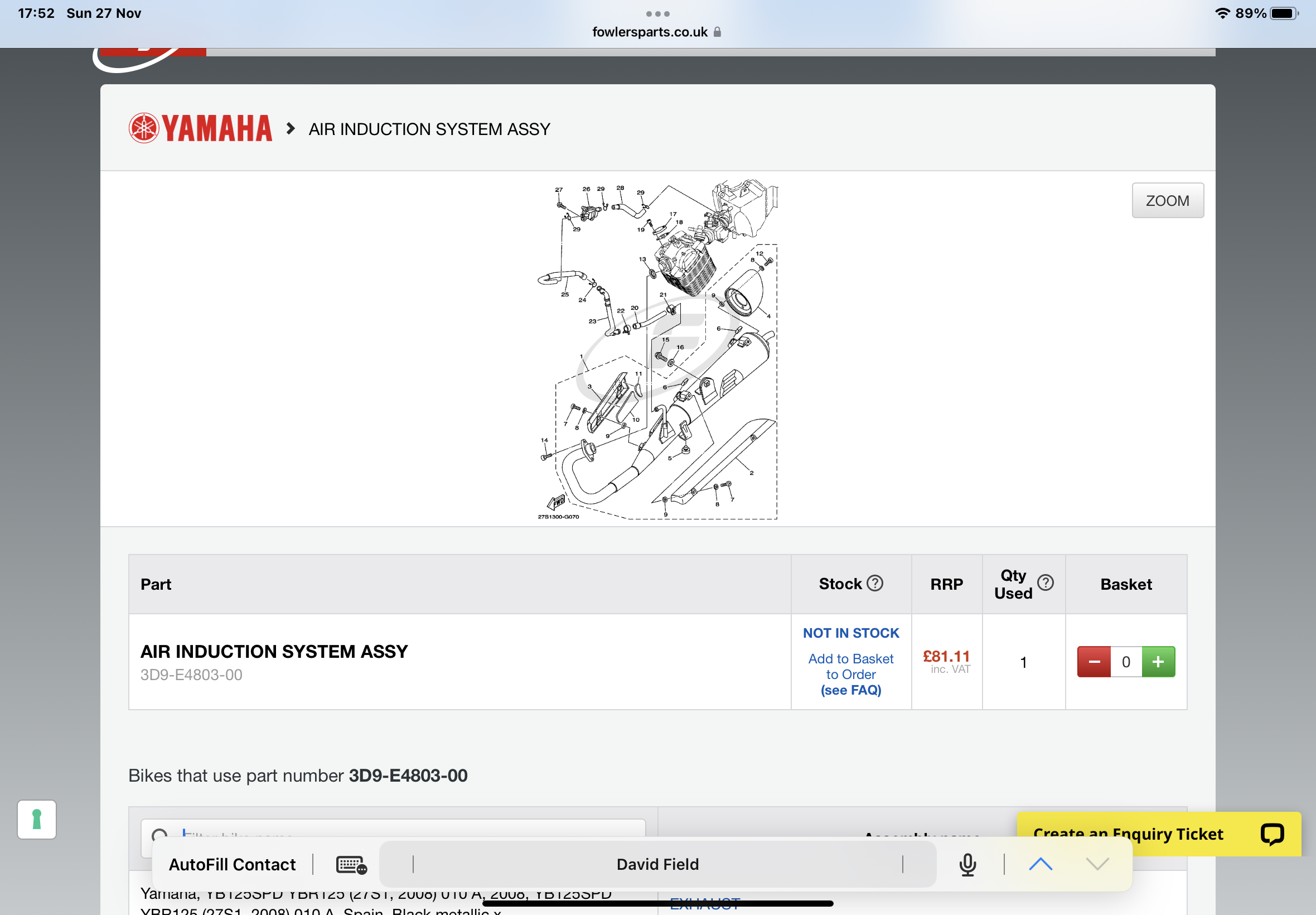Screen dimensions: 1316x915
Task: Tap the down arrow to next field
Action: (1097, 864)
